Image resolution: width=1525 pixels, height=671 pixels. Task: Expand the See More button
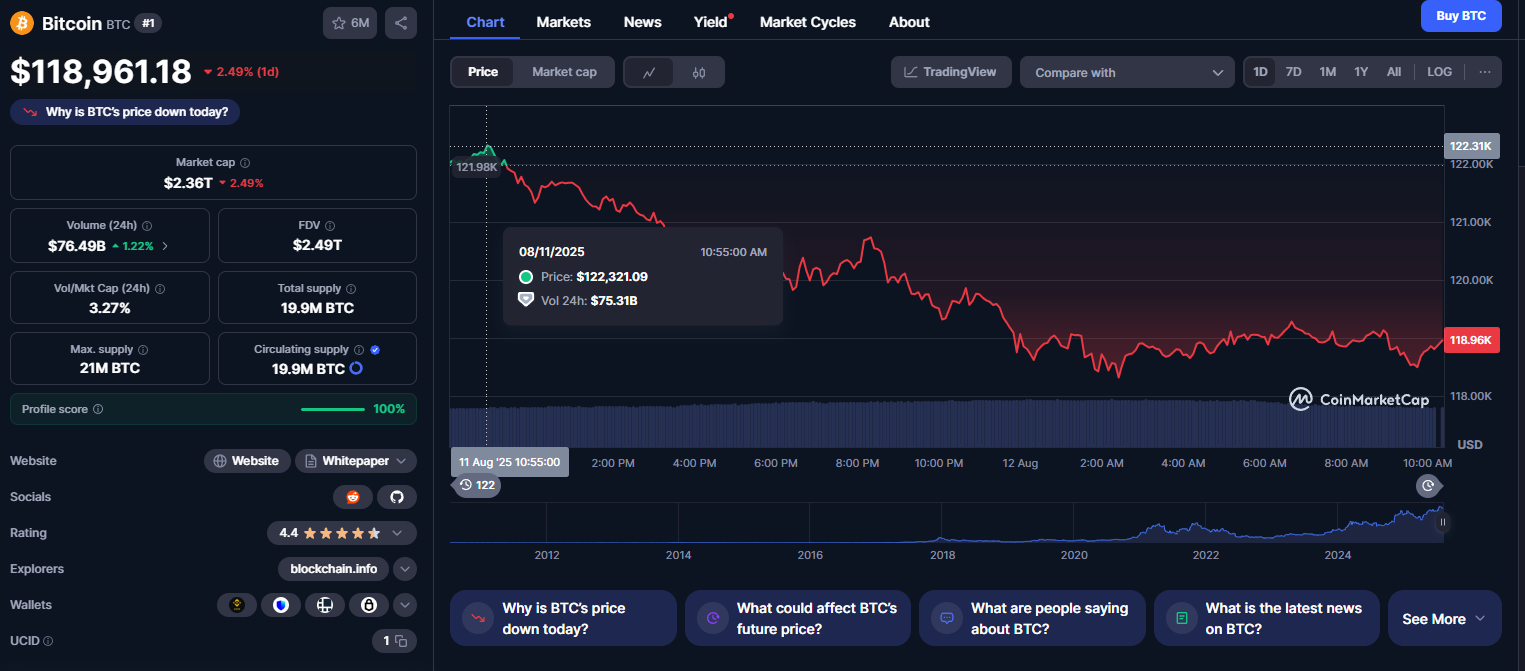point(1444,619)
